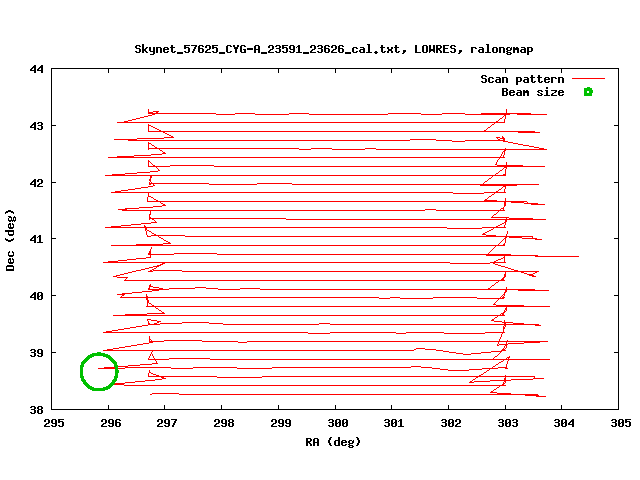
Task: Click the y-axis tick label 38
Action: [x=36, y=410]
